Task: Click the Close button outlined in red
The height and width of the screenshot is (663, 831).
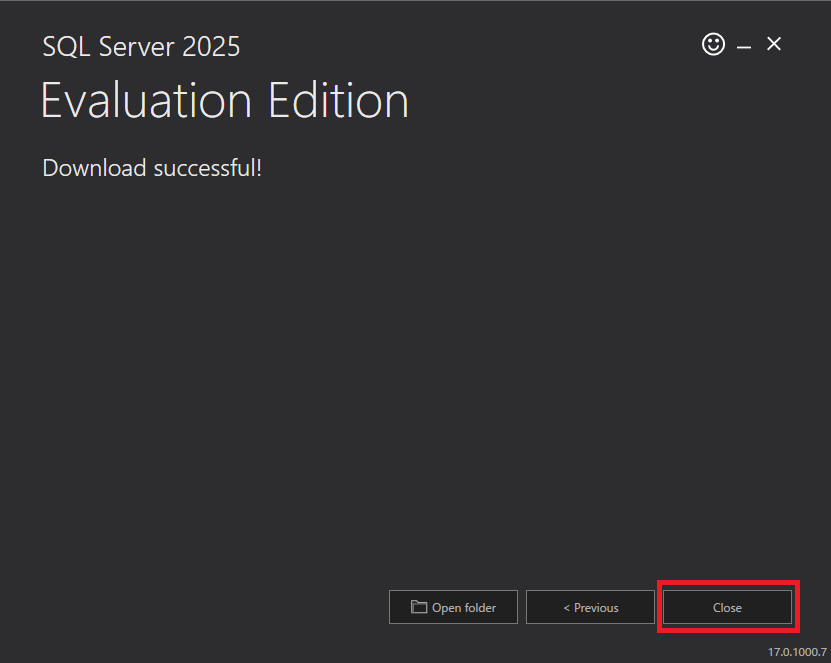Action: click(x=728, y=607)
